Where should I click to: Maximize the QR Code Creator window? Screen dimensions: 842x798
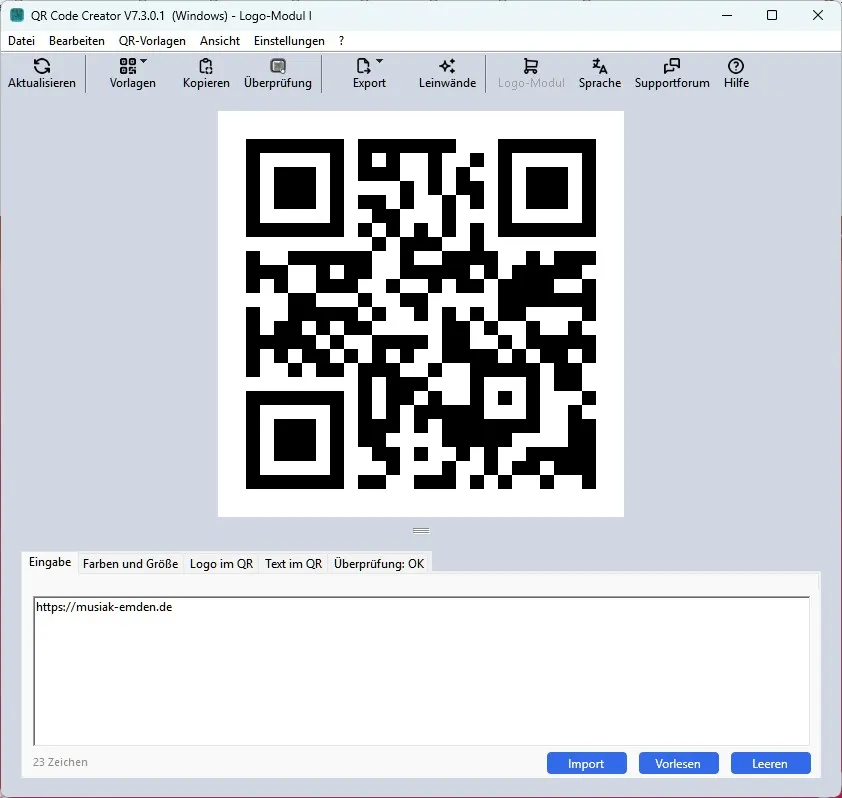[x=772, y=15]
